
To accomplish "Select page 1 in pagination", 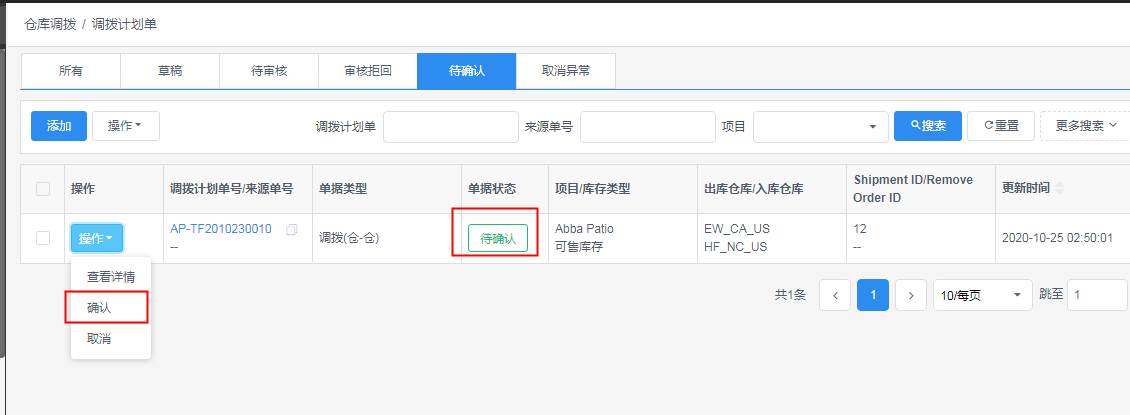I will pyautogui.click(x=873, y=295).
